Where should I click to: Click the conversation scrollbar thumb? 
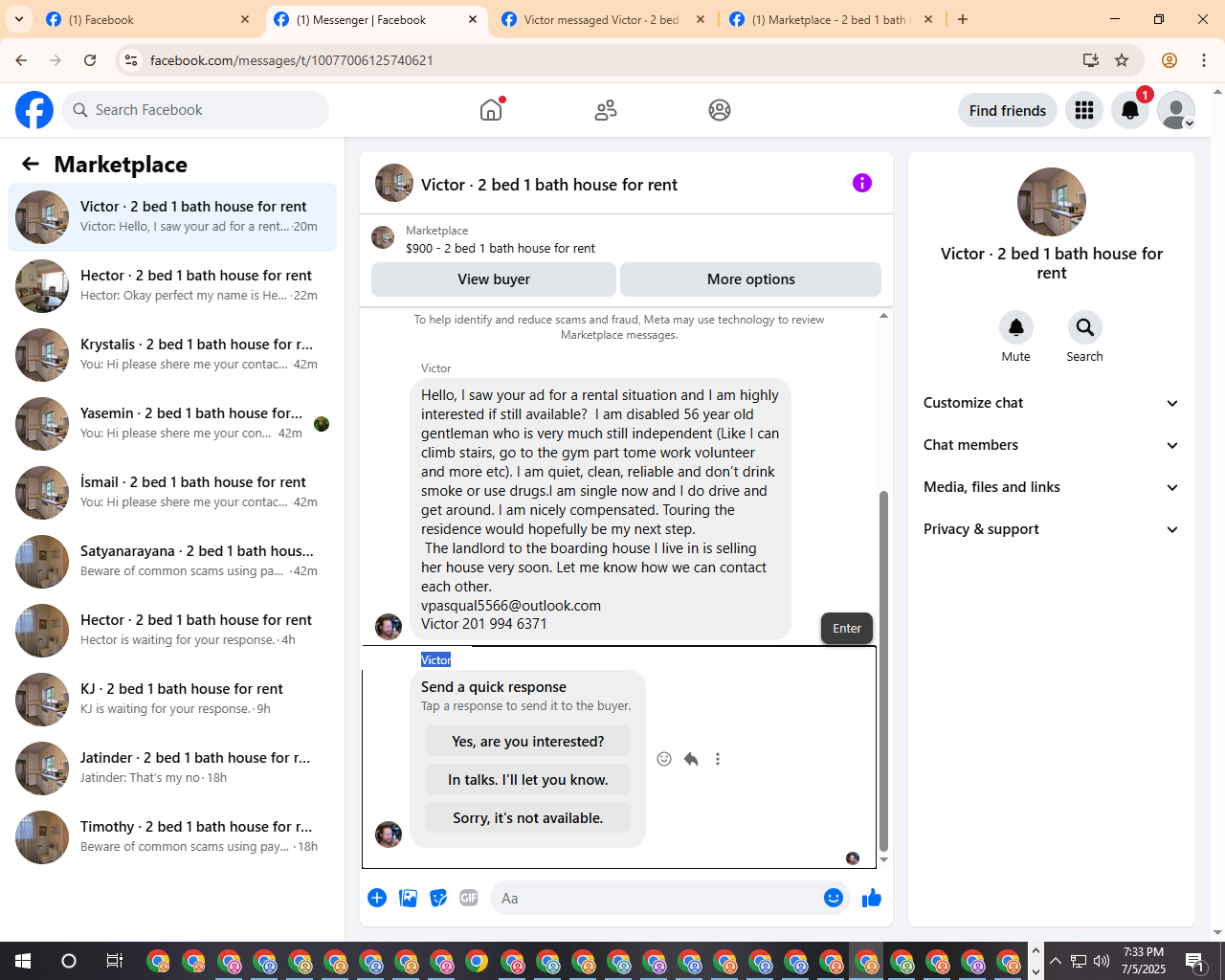(883, 670)
